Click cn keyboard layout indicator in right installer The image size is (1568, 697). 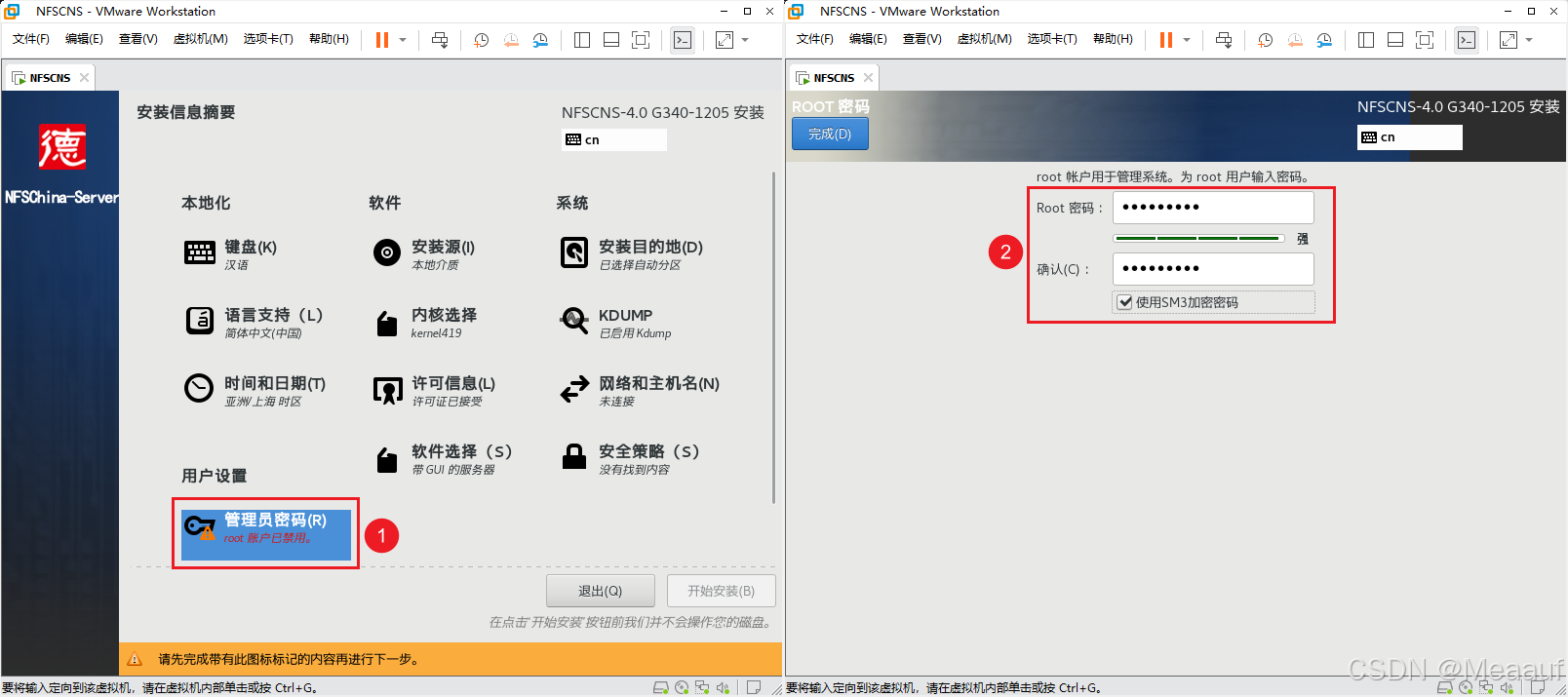(1409, 137)
